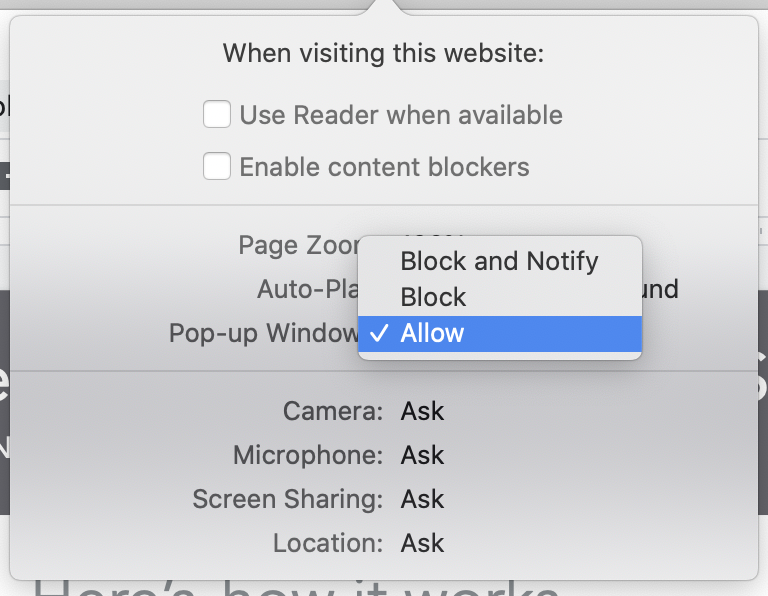The width and height of the screenshot is (768, 596).
Task: Click the When visiting this website heading
Action: [x=383, y=53]
